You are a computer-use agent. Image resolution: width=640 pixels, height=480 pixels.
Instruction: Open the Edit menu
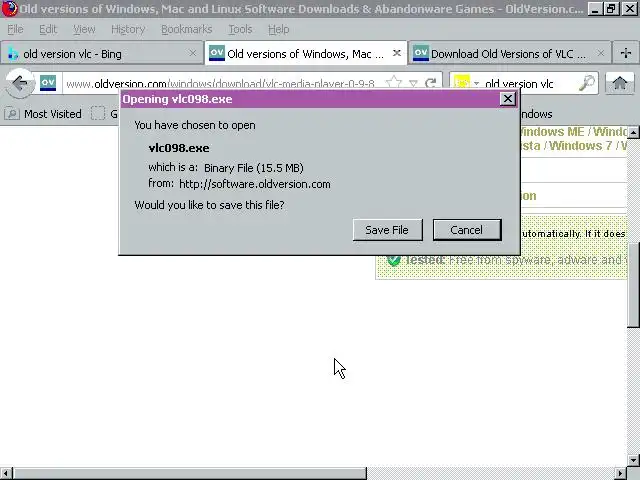tap(48, 29)
